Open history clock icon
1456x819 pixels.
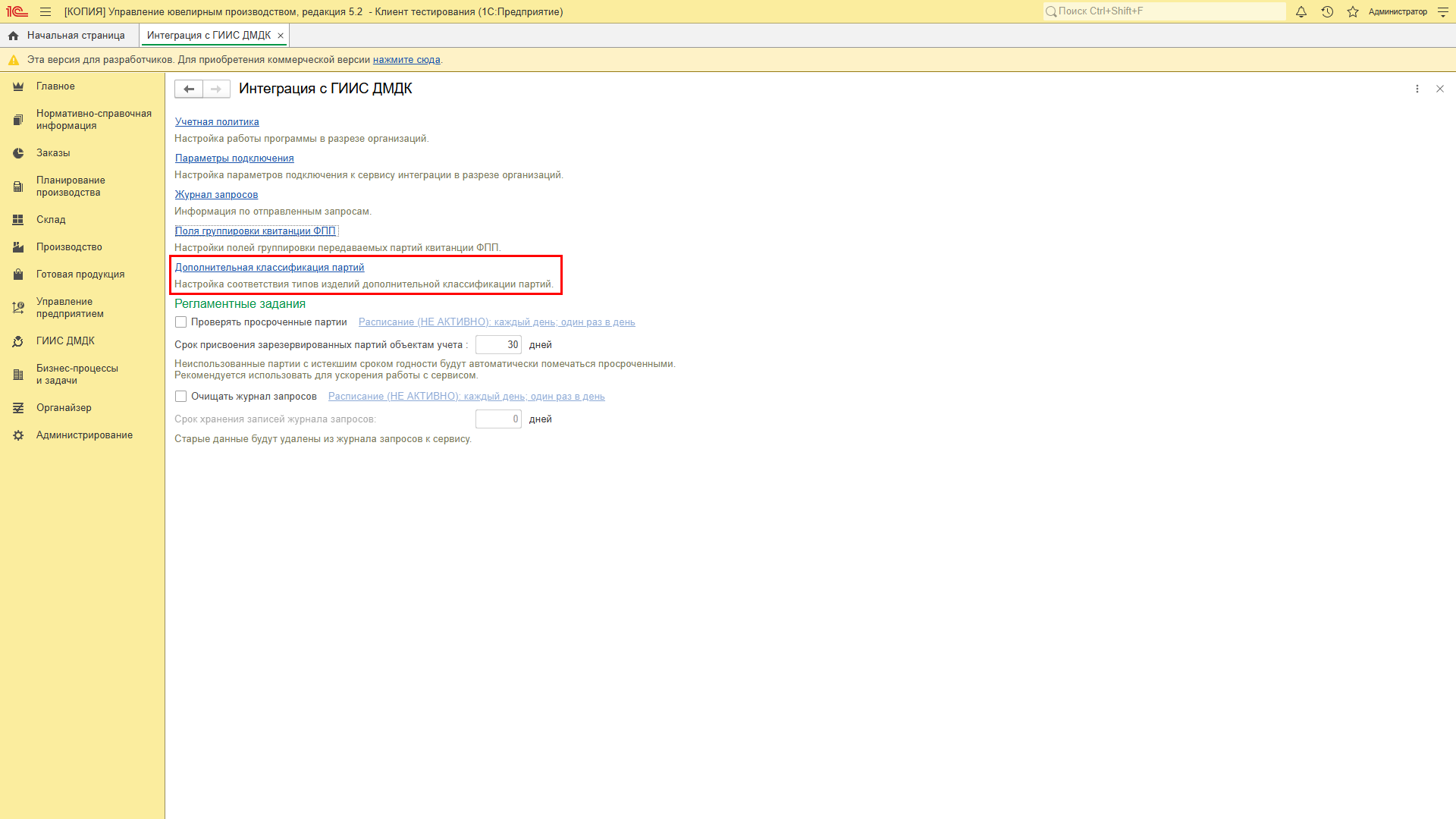point(1327,11)
